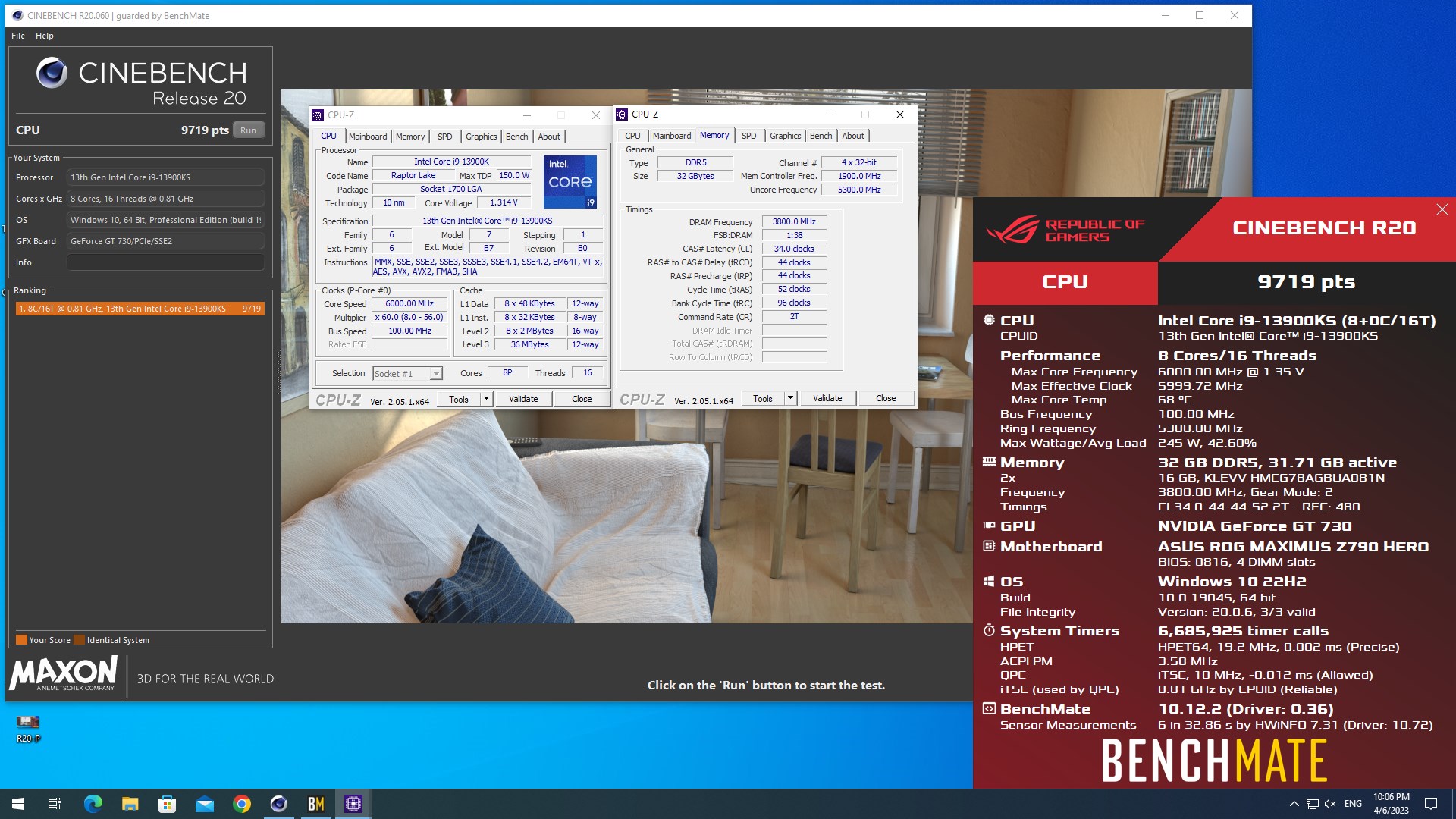Open Bench tab in left CPU-Z window
Viewport: 1456px width, 819px height.
point(516,136)
